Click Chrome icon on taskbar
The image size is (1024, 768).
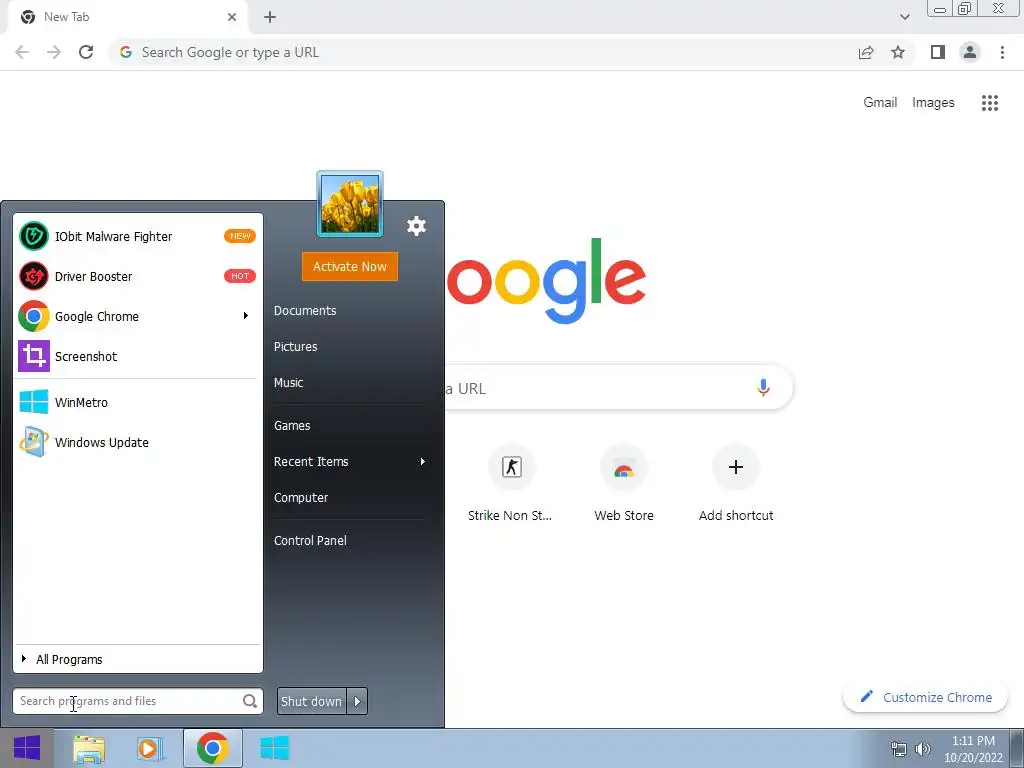point(212,748)
